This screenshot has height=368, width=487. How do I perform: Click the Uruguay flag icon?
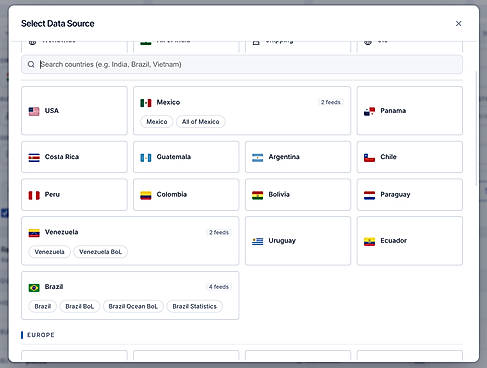pos(258,241)
